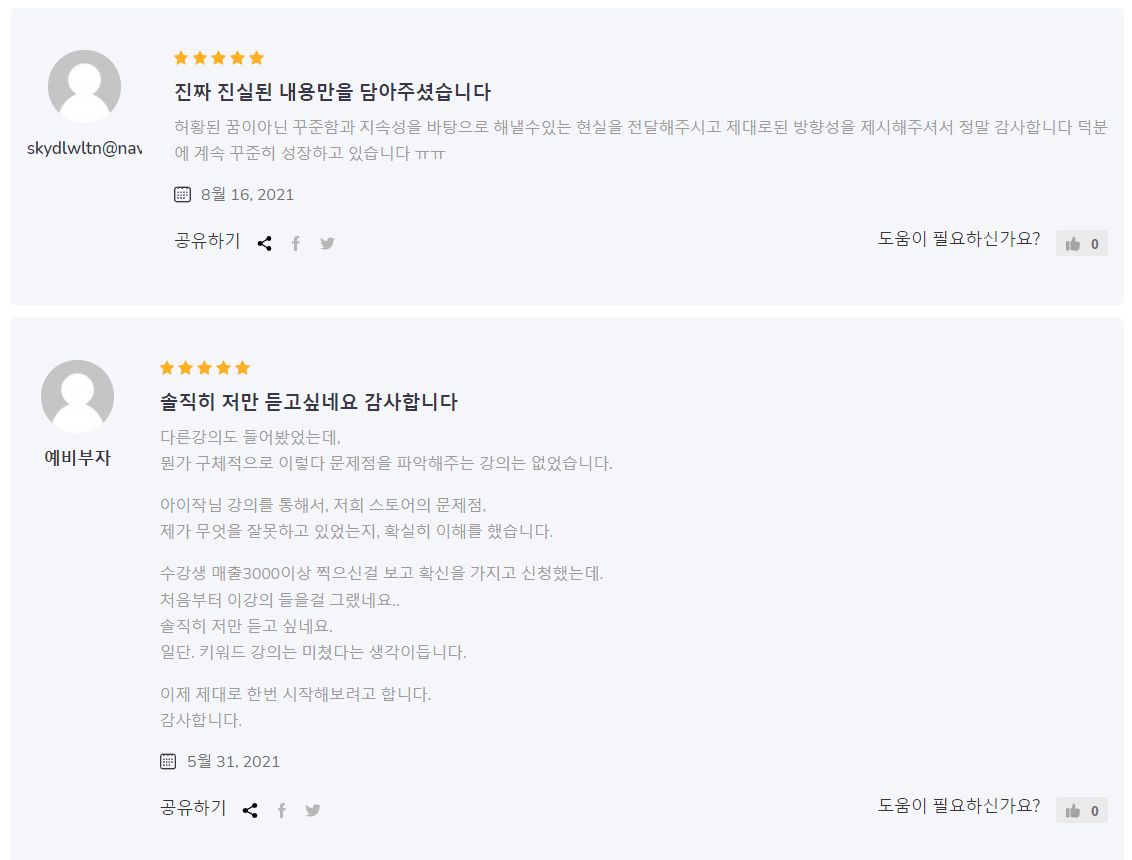Click 공유하기 label in second review
The width and height of the screenshot is (1132, 860).
tap(193, 808)
